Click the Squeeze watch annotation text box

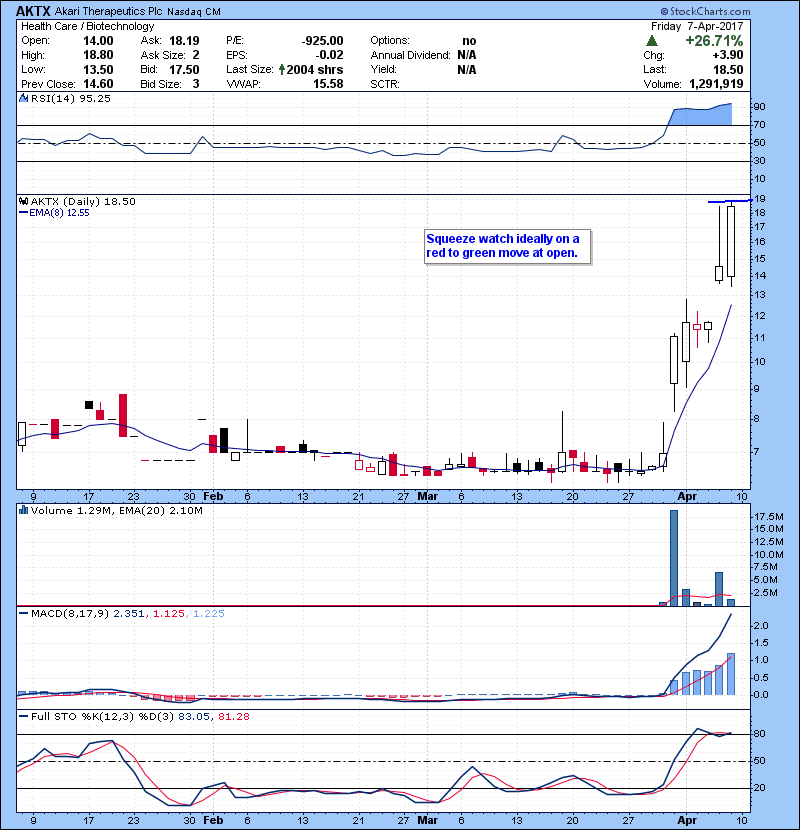coord(507,246)
